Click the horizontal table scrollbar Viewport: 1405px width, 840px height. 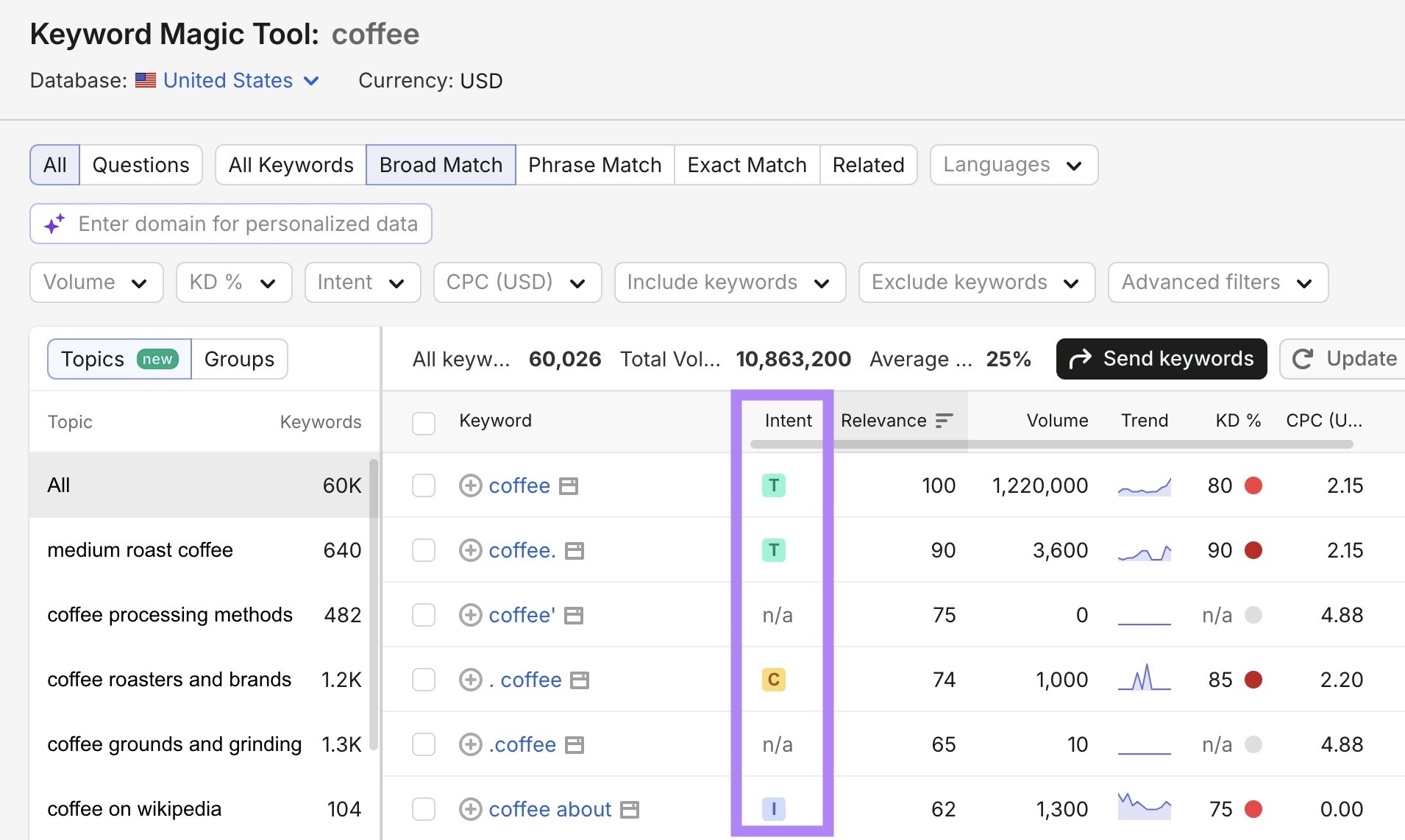coord(1052,444)
